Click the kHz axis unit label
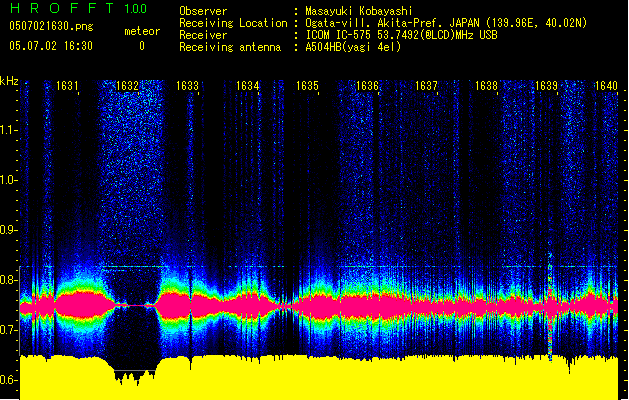This screenshot has width=629, height=400. coord(9,81)
